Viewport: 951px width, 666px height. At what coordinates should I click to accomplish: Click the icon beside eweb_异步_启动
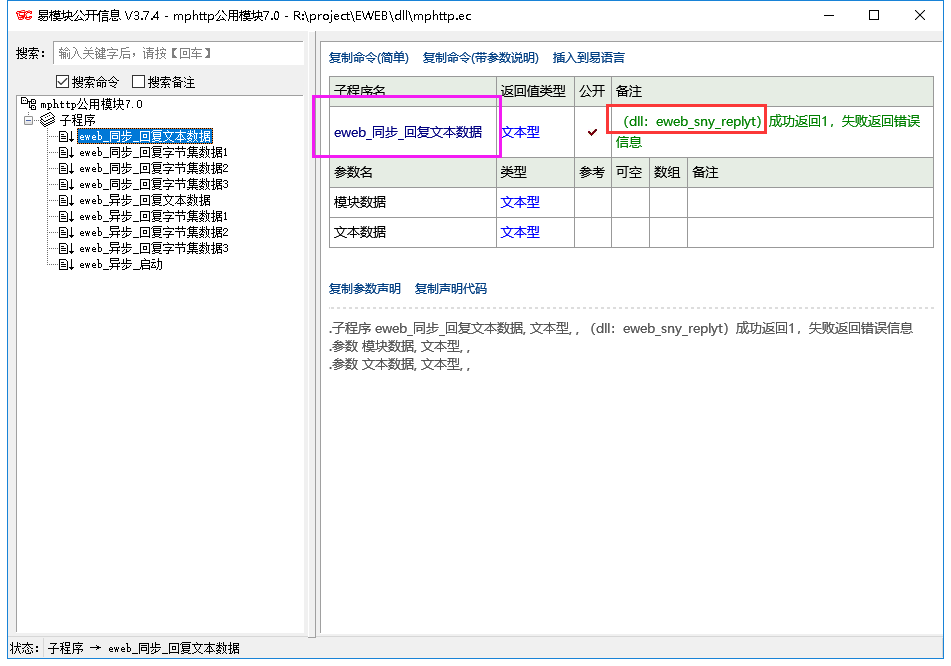coord(66,264)
